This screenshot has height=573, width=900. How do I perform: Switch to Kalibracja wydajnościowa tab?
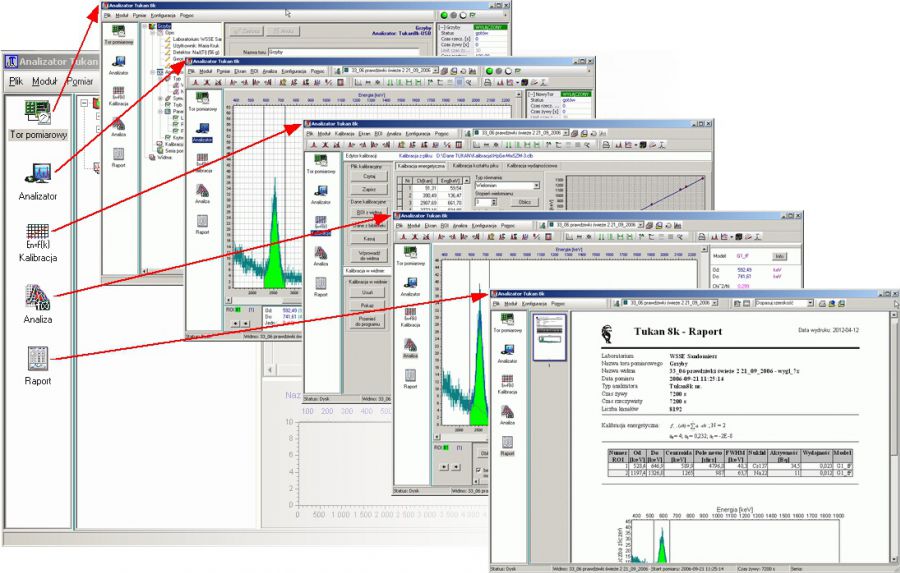[532, 166]
